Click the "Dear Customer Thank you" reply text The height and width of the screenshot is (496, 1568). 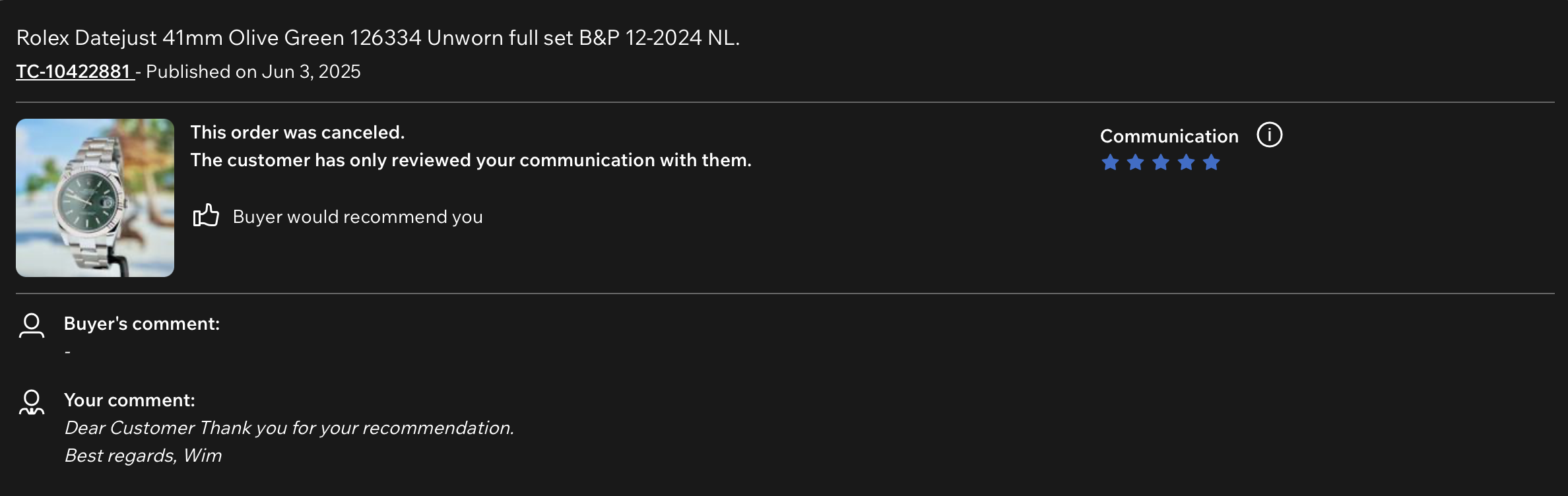pyautogui.click(x=289, y=428)
